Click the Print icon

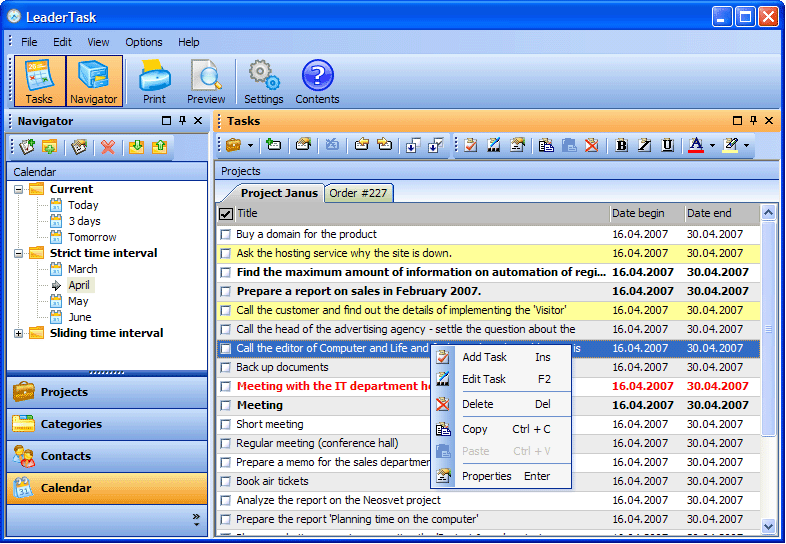coord(154,81)
